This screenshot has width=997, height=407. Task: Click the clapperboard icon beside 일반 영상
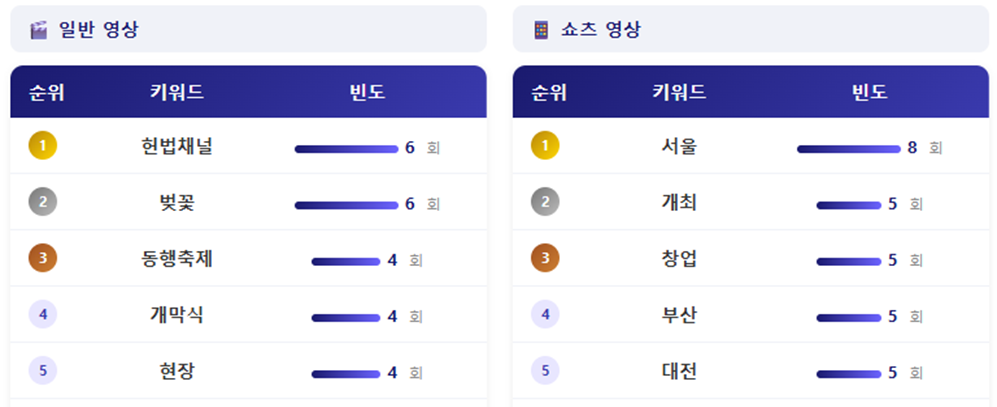(x=39, y=30)
